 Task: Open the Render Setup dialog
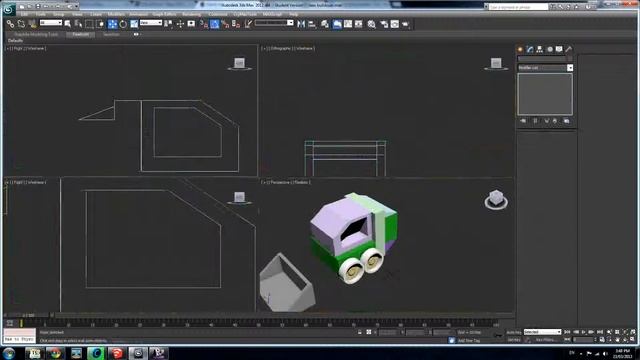click(x=384, y=24)
